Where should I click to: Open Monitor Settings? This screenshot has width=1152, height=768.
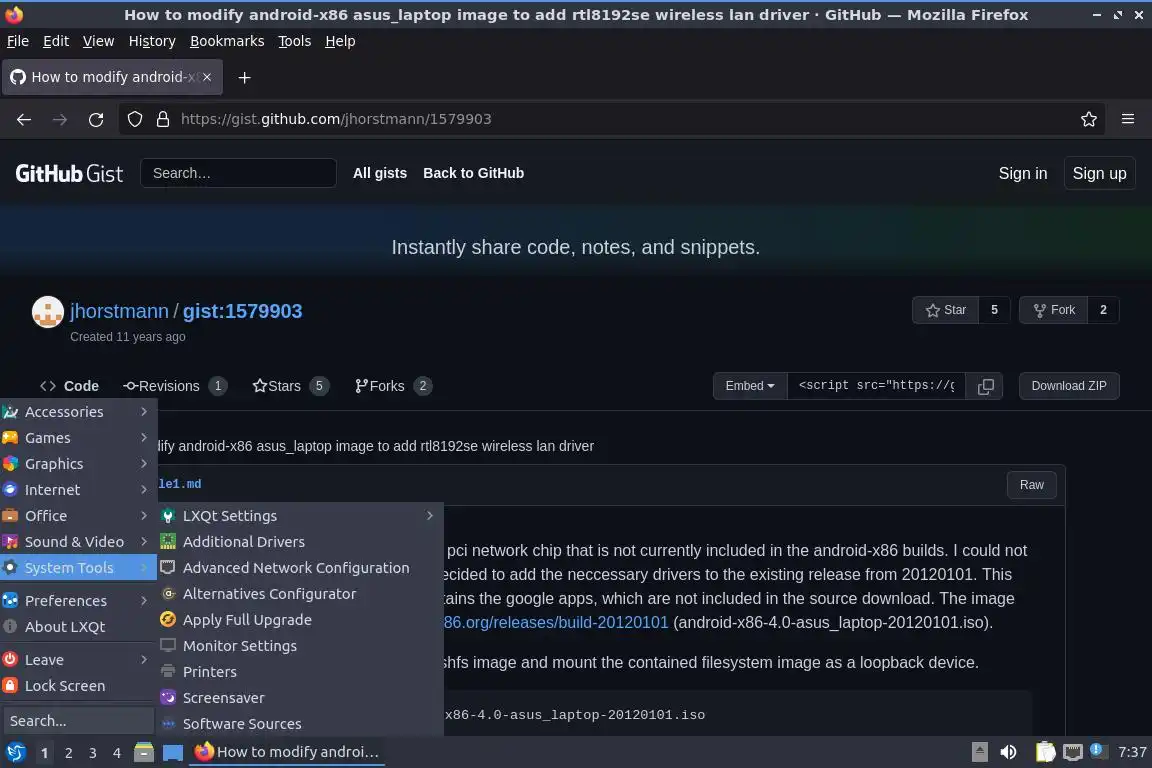tap(300, 646)
